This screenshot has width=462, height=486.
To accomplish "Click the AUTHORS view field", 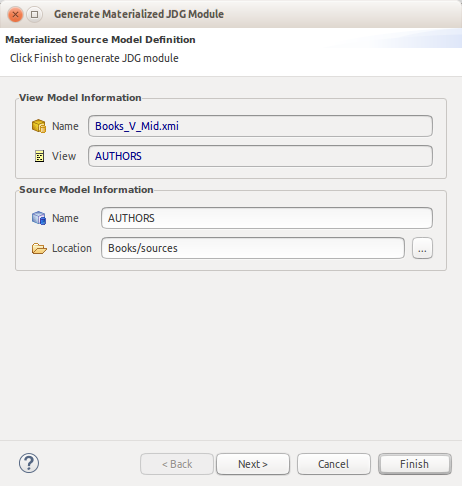I will tap(260, 156).
